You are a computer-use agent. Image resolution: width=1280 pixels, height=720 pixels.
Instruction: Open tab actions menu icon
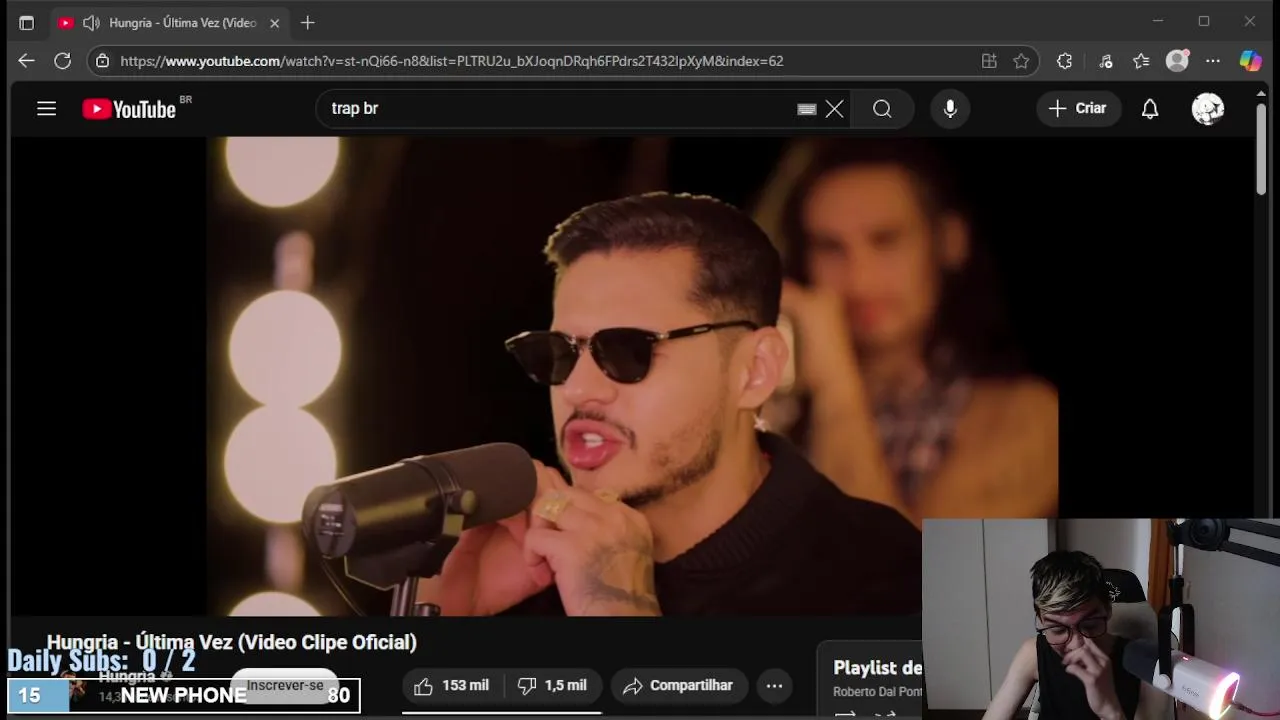coord(26,22)
